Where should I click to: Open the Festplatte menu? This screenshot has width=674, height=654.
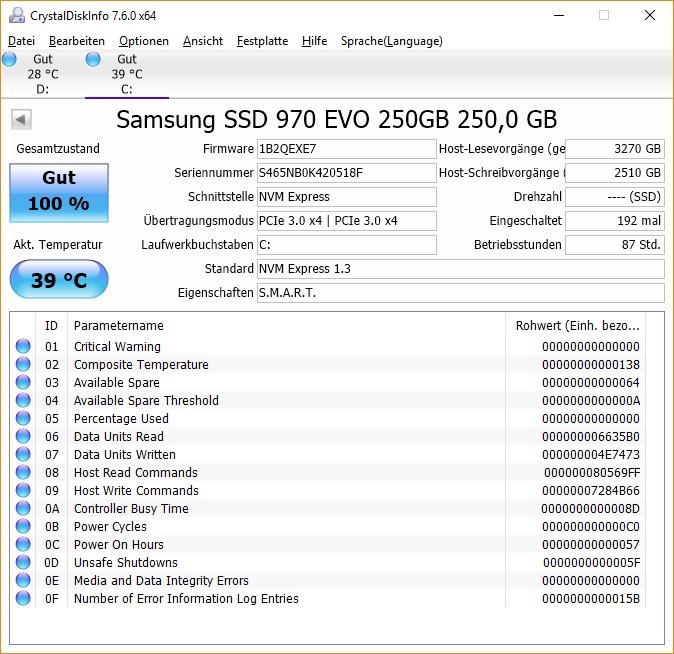262,41
